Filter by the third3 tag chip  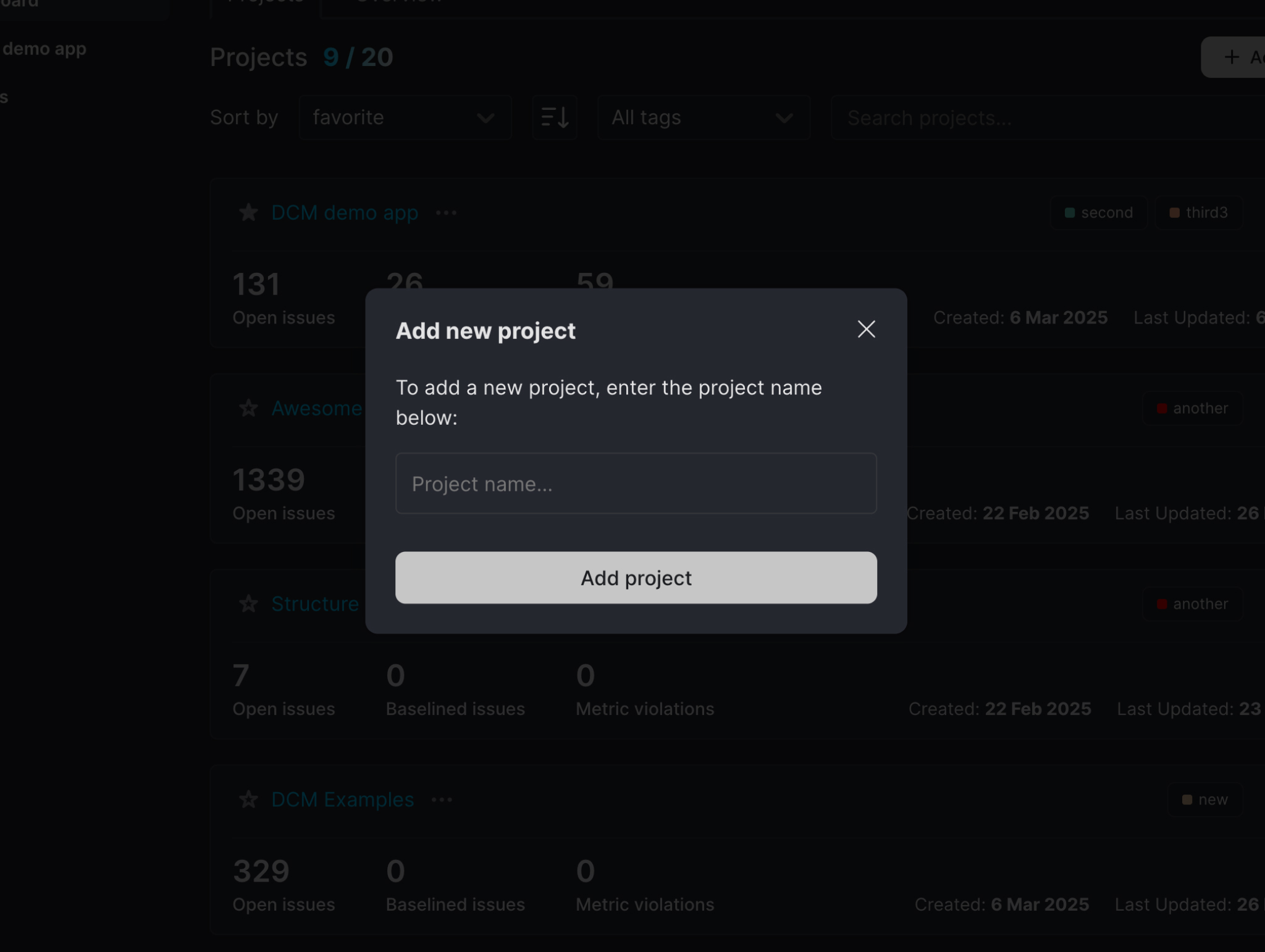[x=1197, y=212]
